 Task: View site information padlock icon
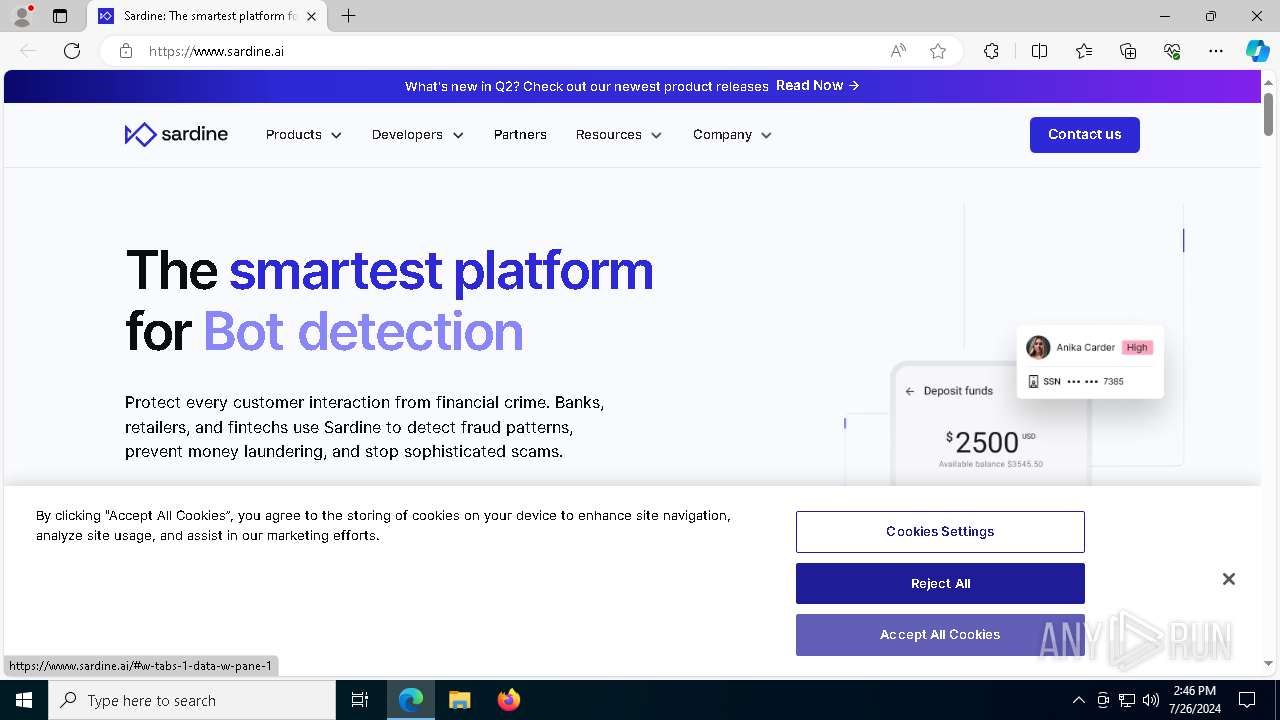[126, 51]
